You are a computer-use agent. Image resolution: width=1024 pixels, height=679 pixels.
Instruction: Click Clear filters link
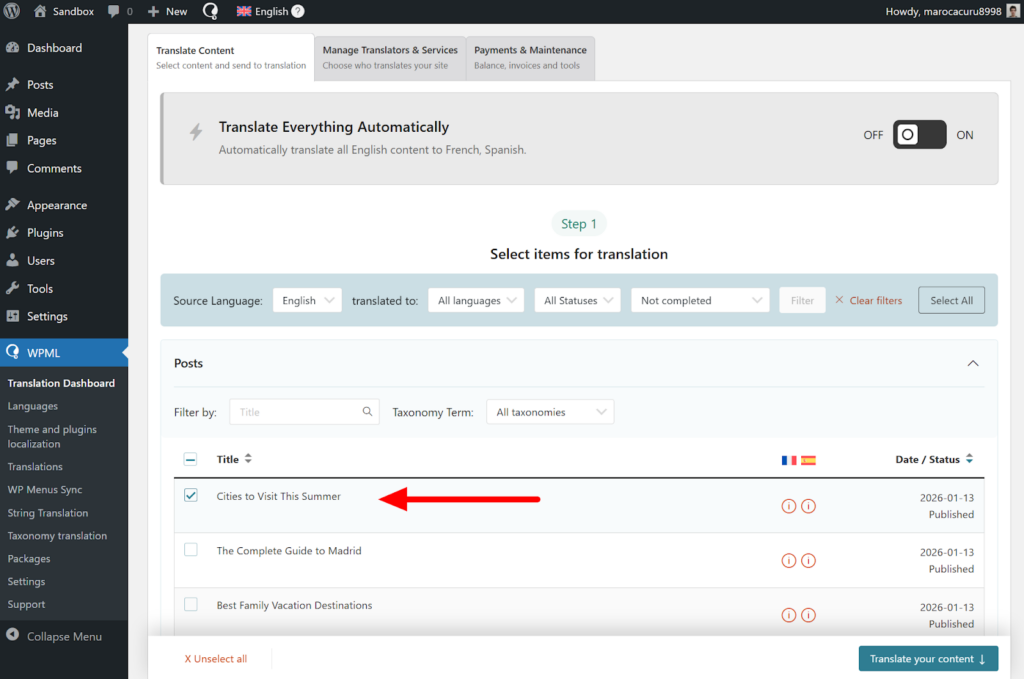[869, 300]
